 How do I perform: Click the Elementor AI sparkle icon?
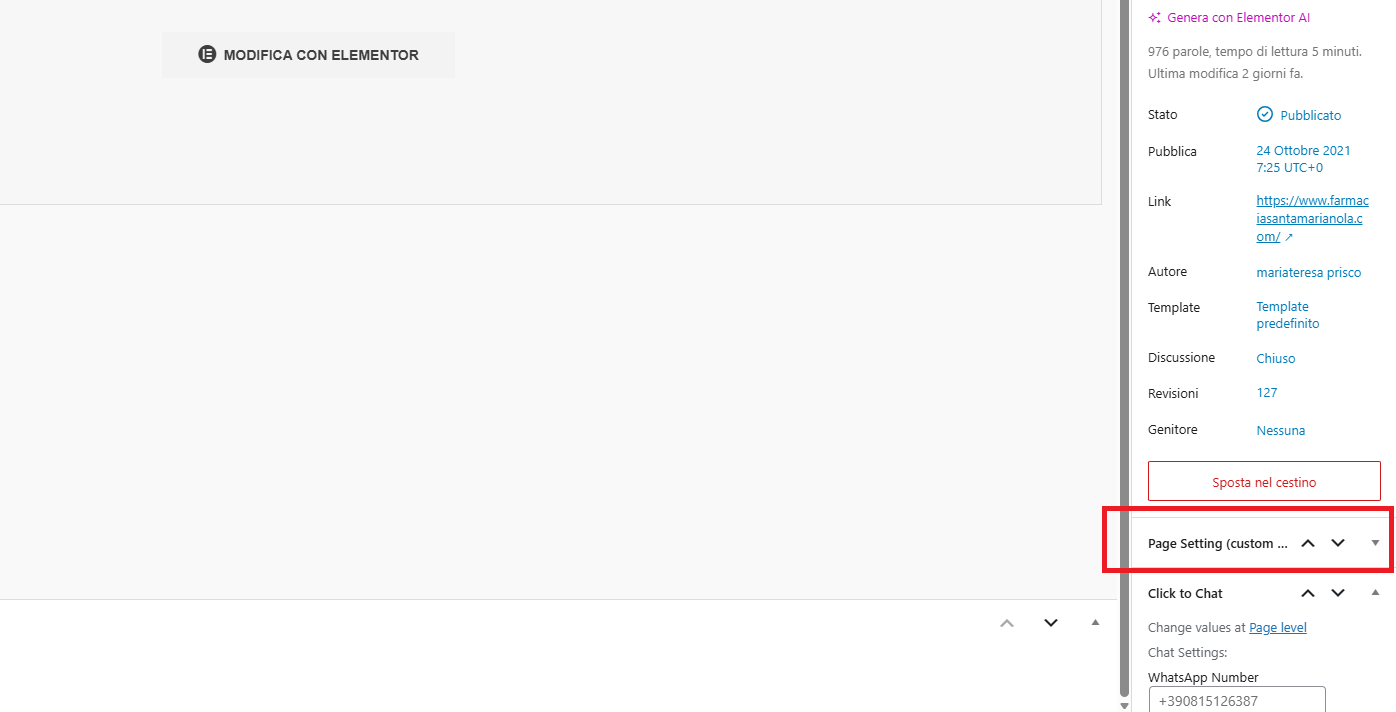tap(1155, 18)
